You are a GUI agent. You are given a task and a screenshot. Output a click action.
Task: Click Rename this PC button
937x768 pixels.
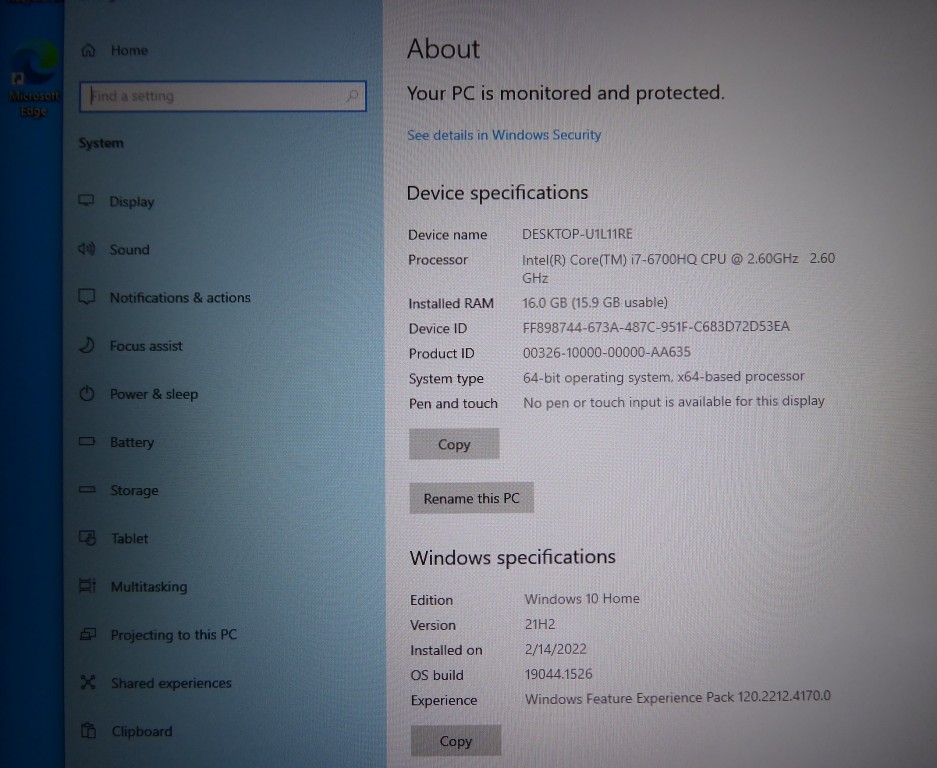[x=471, y=498]
